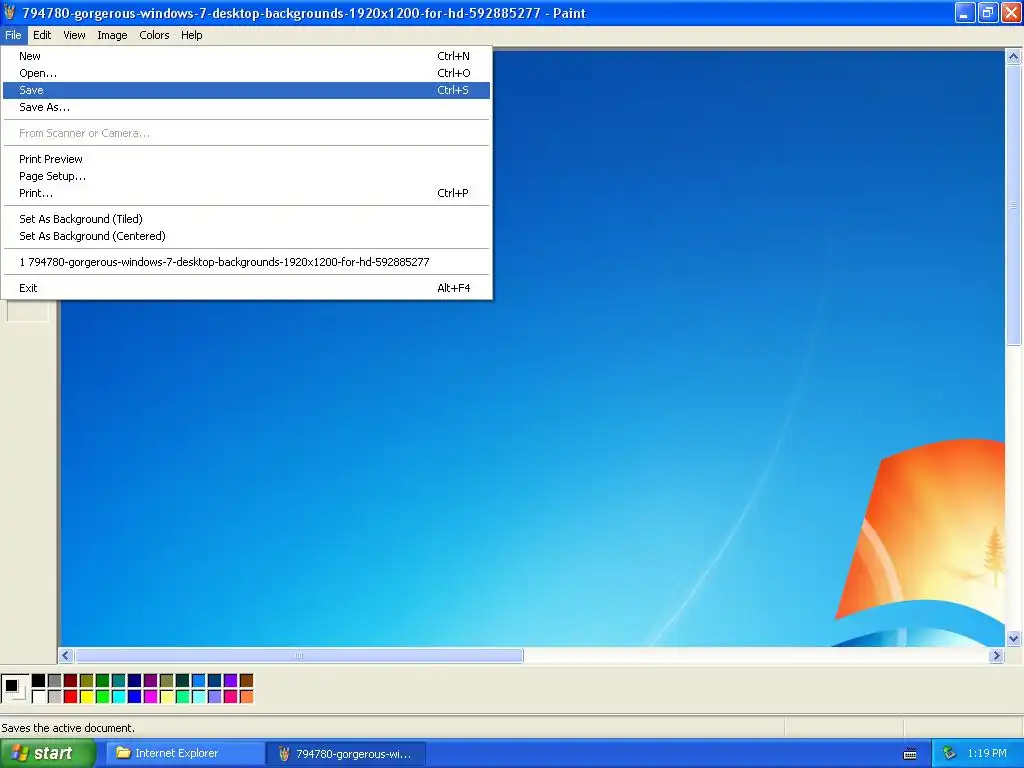Click the vertical scrollbar thumb

1014,204
